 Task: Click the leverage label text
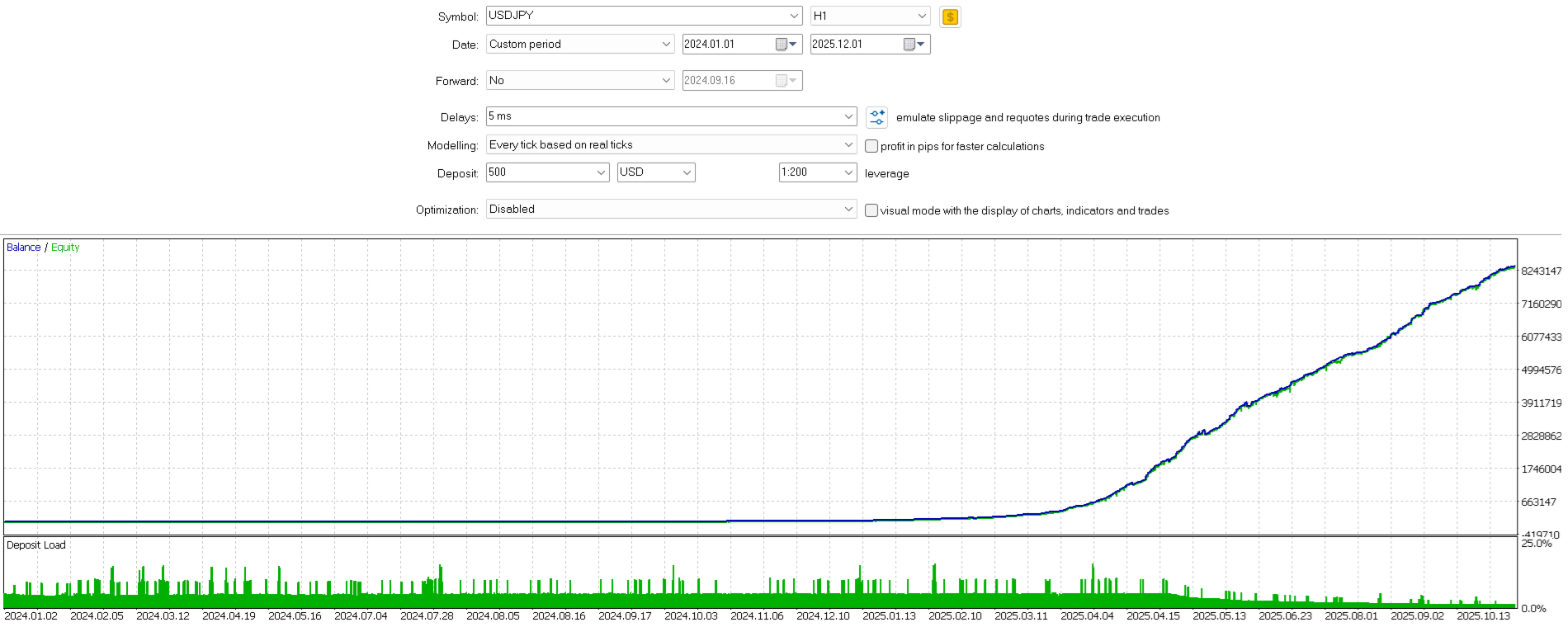pos(887,174)
